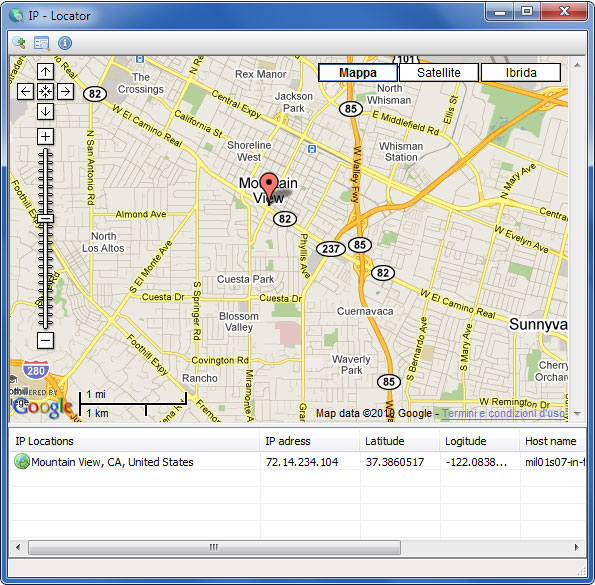Click the Cuernavaca map label
This screenshot has height=585, width=595.
pos(365,311)
